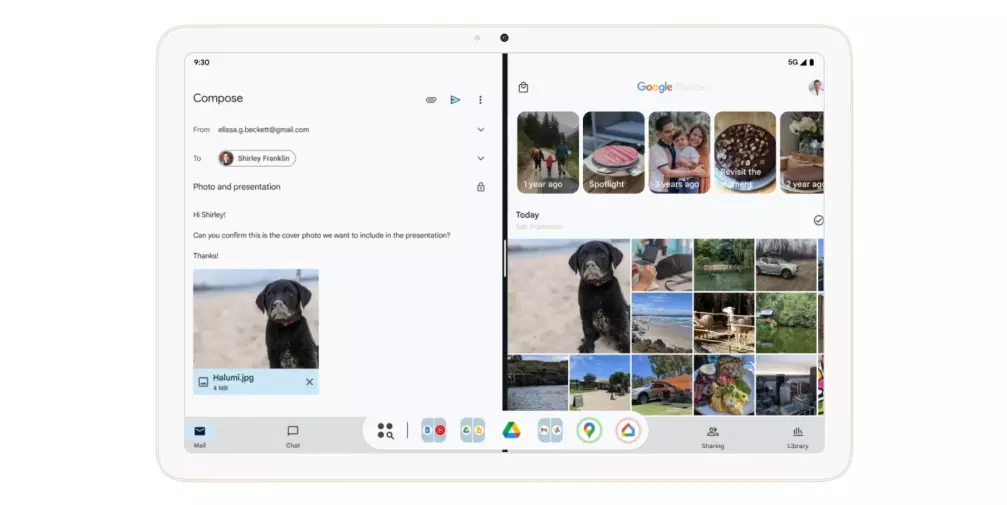Open the Spotlight memory card
The image size is (1007, 505).
pos(613,152)
